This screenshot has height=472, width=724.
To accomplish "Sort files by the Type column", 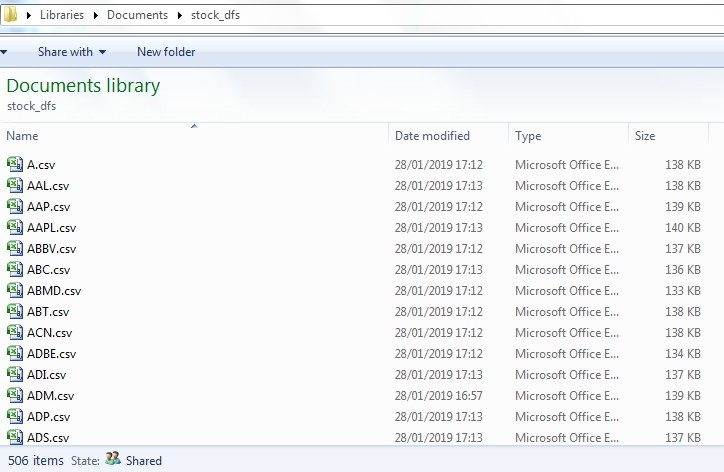I will click(528, 136).
